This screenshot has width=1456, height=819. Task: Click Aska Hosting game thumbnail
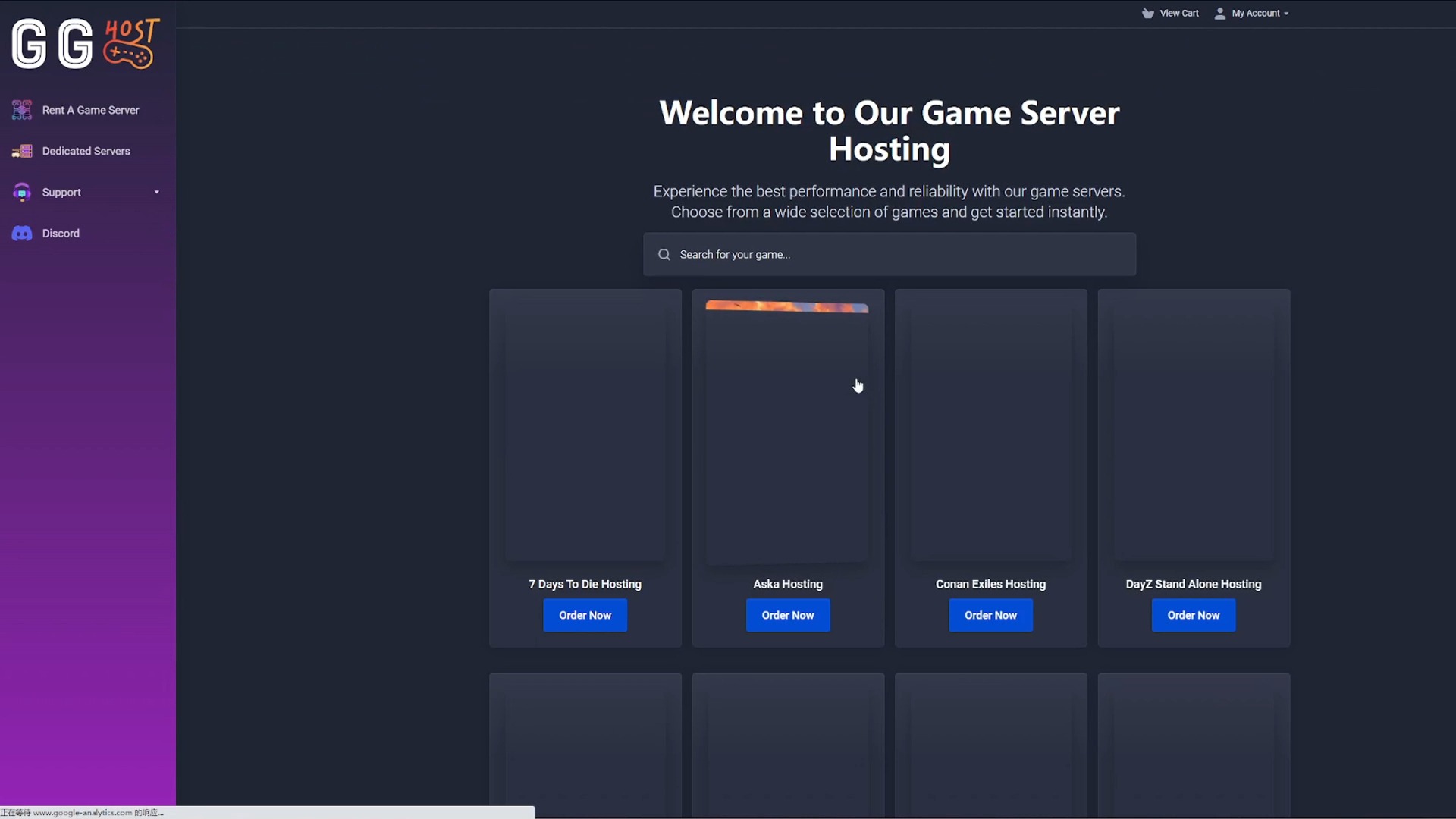coord(788,431)
